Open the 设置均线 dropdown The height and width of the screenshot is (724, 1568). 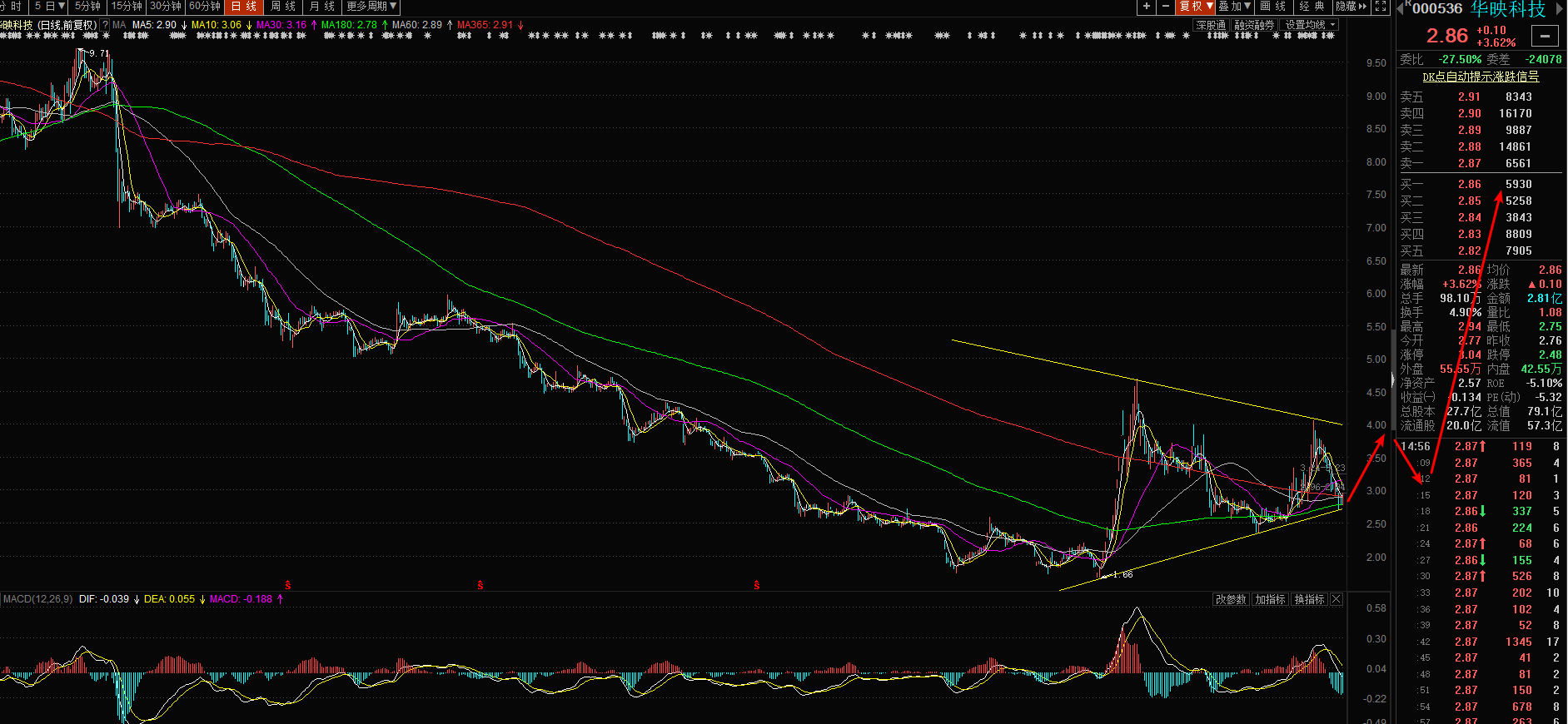pyautogui.click(x=1310, y=25)
